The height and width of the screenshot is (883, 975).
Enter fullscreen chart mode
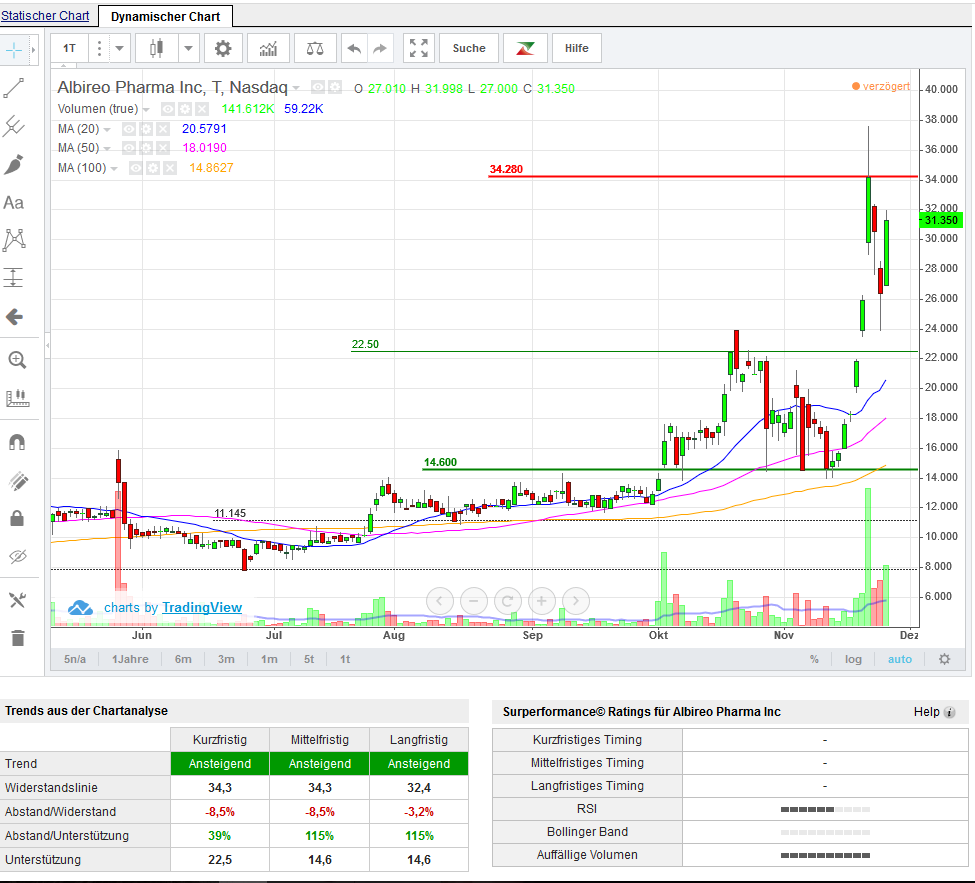[418, 49]
